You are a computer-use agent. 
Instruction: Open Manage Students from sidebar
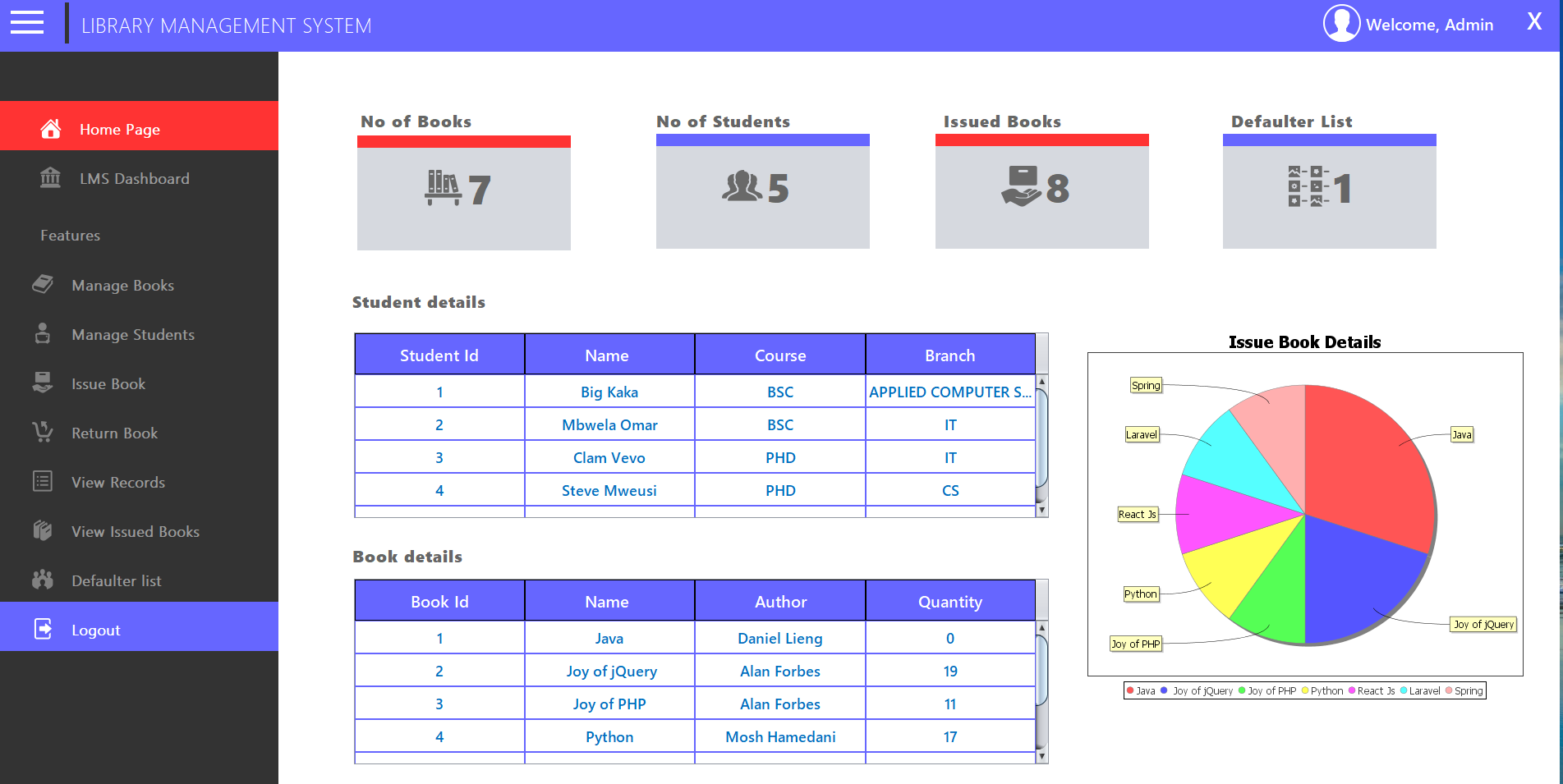133,335
